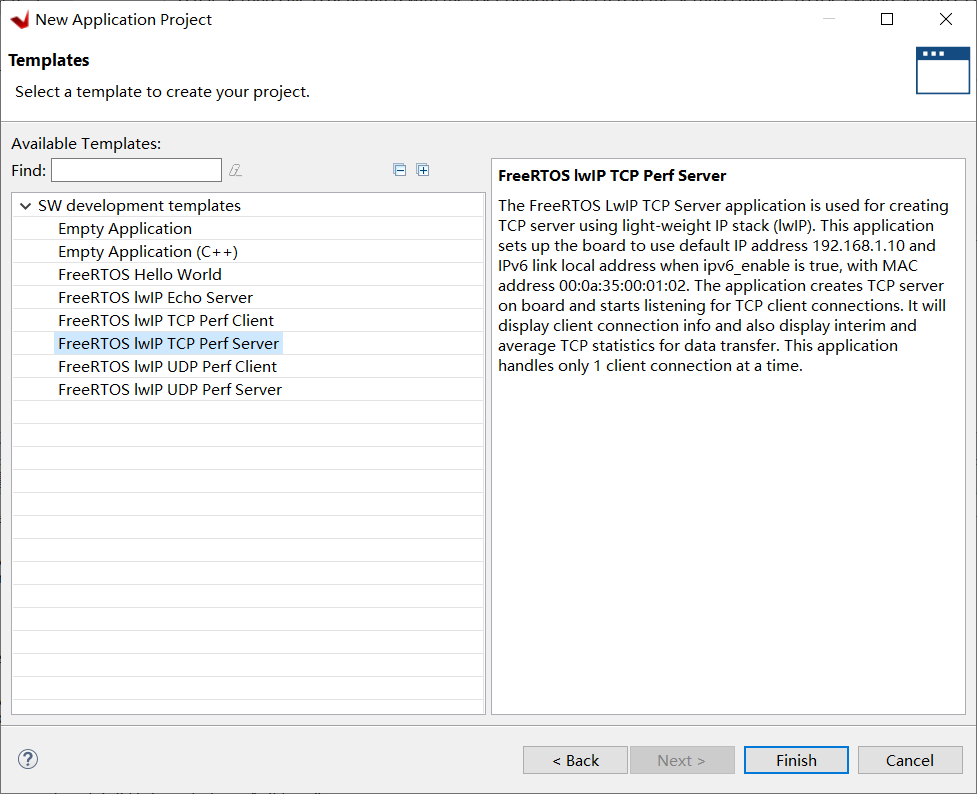This screenshot has height=794, width=977.
Task: Click the Templates page heading
Action: (x=49, y=60)
